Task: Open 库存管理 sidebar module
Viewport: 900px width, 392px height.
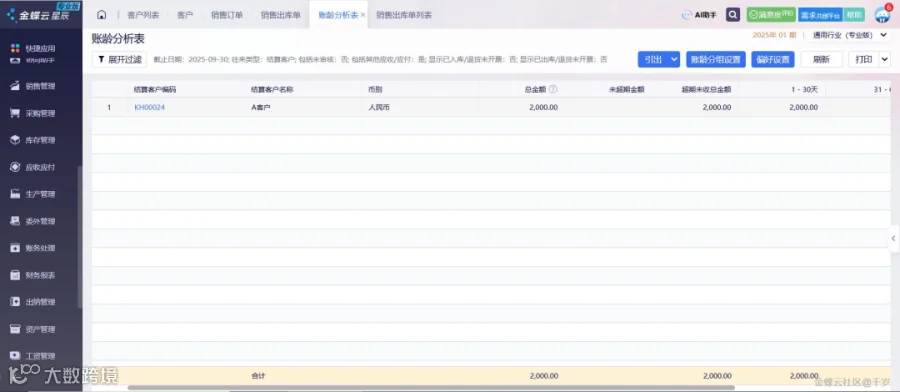Action: [40, 140]
